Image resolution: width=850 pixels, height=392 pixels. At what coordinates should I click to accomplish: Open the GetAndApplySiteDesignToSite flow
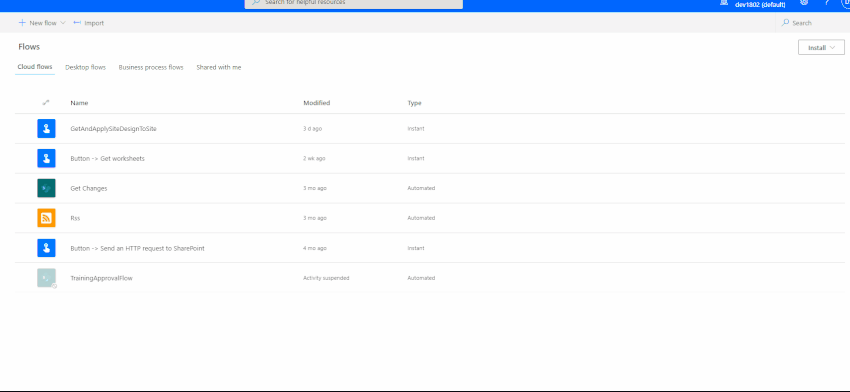point(113,129)
